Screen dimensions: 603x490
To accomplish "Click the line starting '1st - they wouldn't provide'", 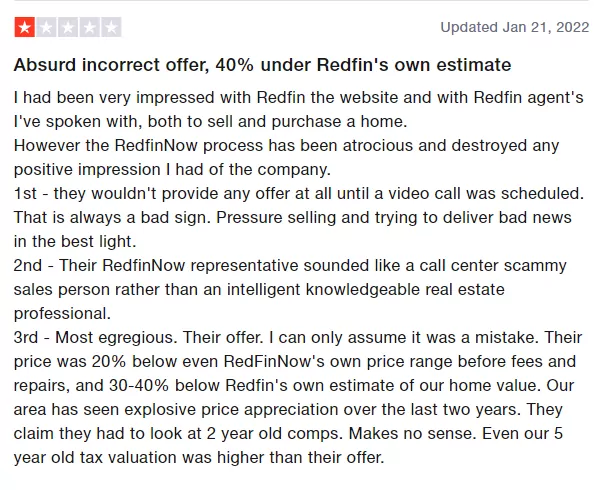I will 298,190.
